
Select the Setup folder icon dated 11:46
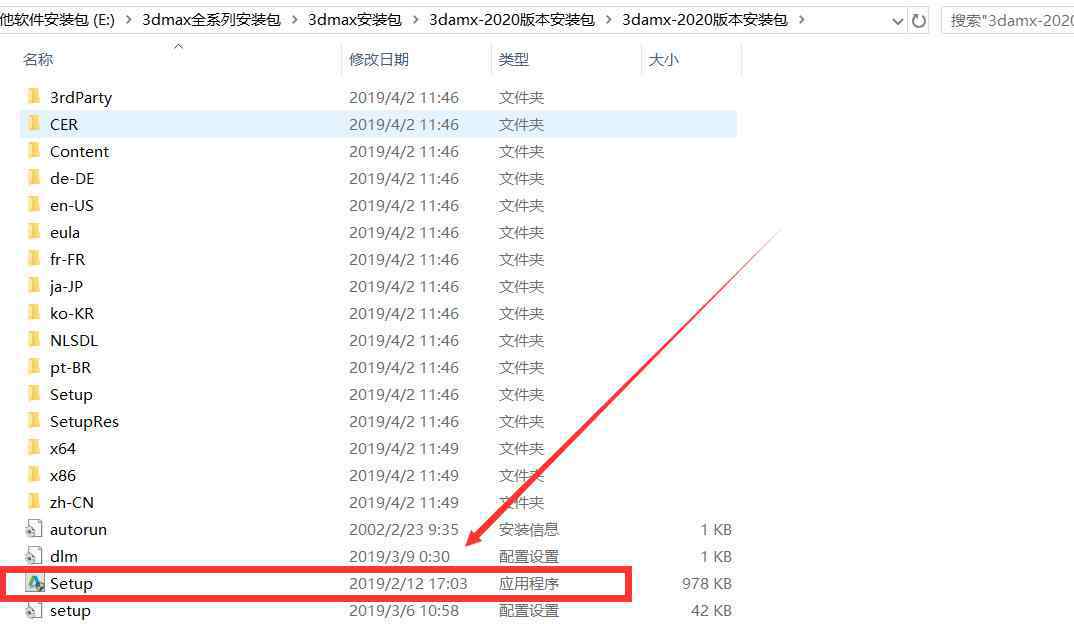click(34, 394)
